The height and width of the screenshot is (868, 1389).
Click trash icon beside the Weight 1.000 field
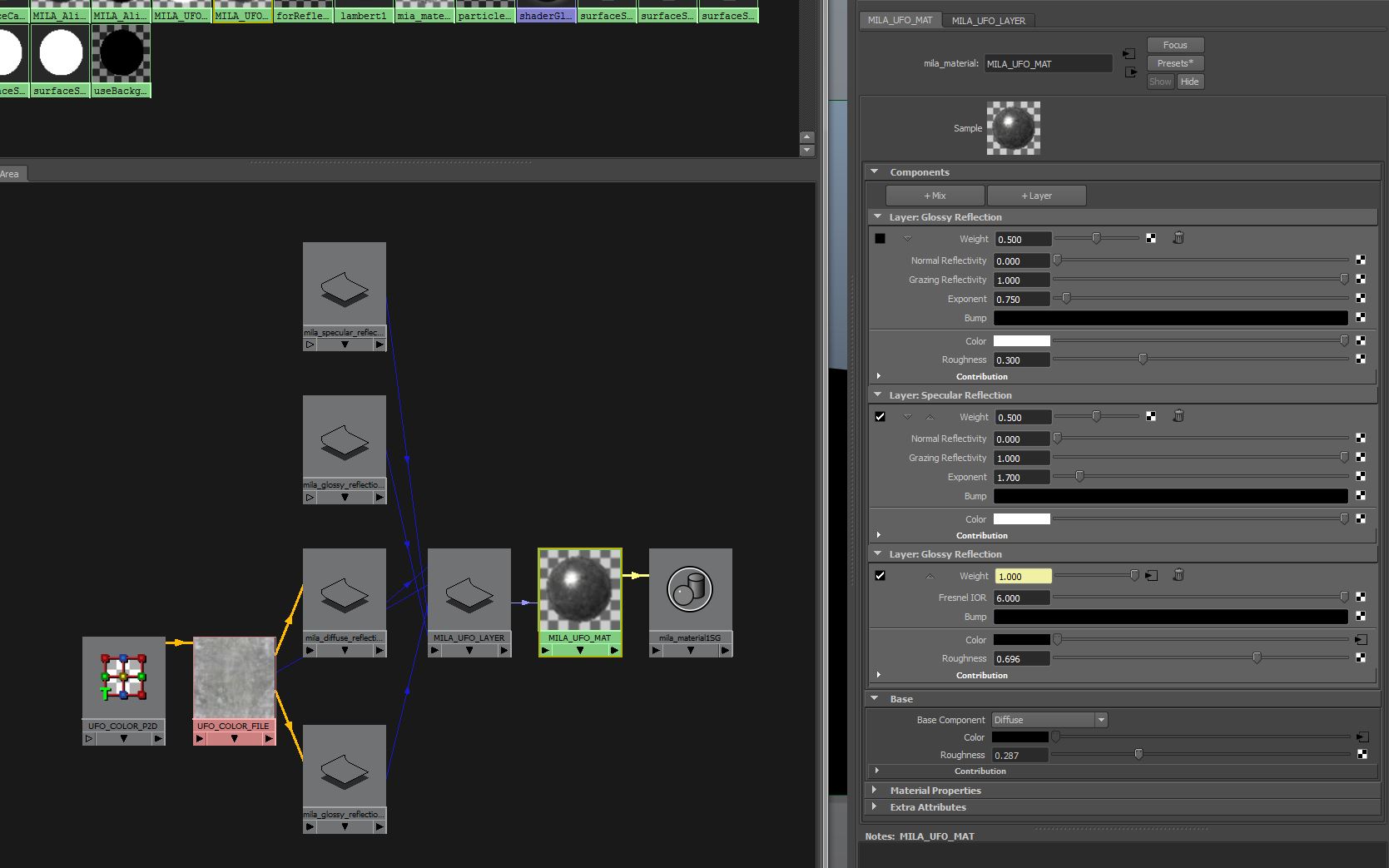click(x=1178, y=575)
